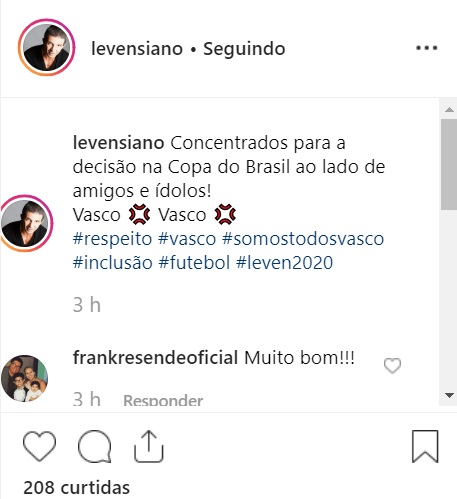Share the post via upload arrow icon
Screen dimensions: 457x499
tap(149, 446)
